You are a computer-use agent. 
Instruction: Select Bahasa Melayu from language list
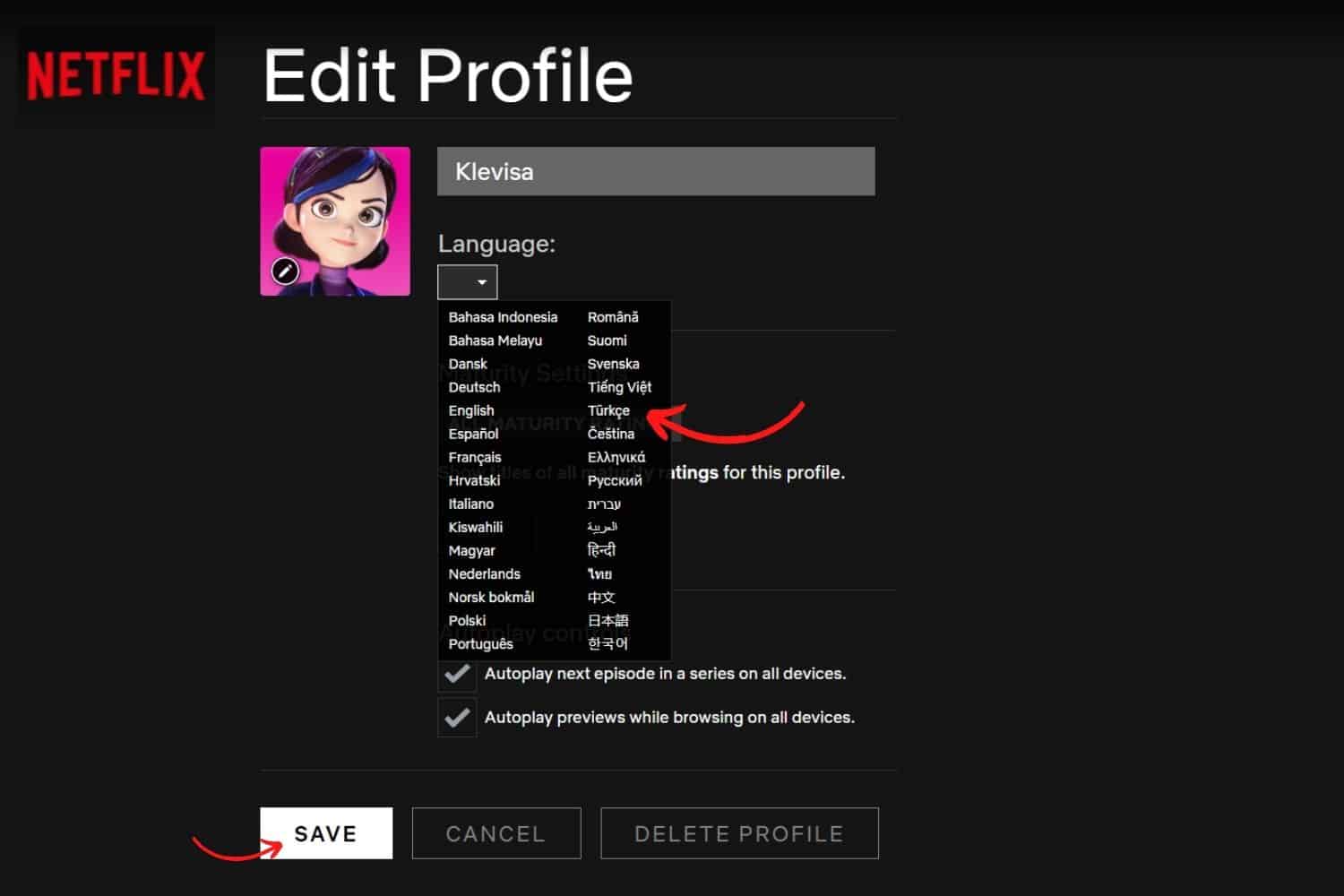point(495,340)
